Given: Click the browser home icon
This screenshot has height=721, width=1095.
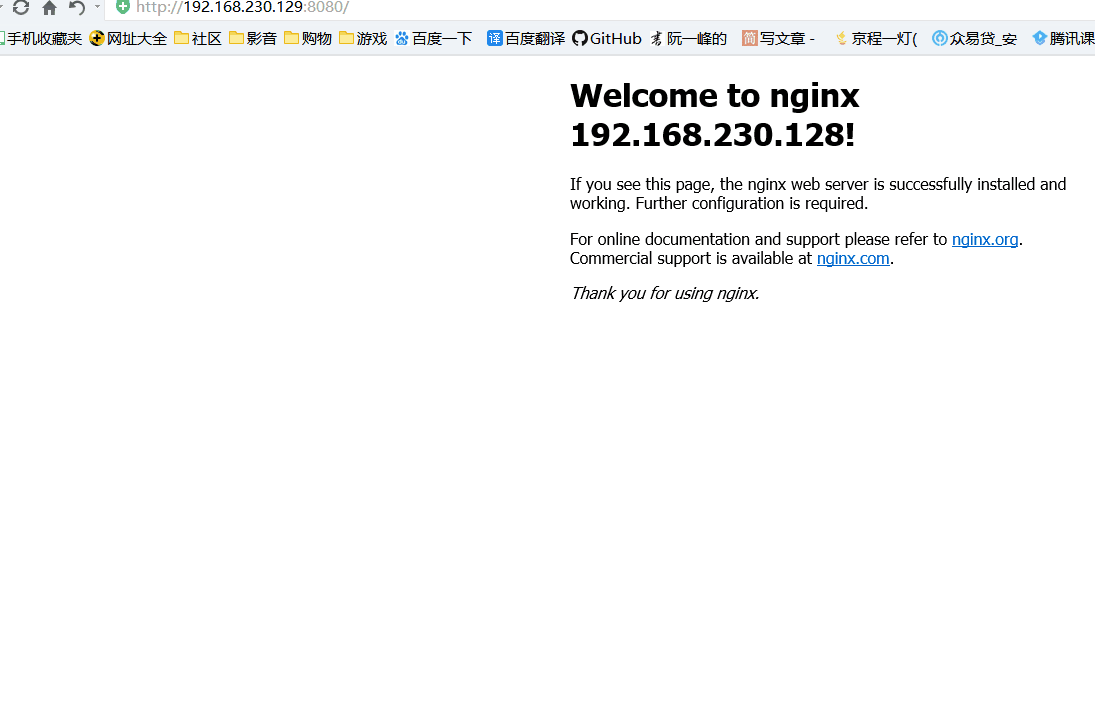Looking at the screenshot, I should tap(48, 8).
